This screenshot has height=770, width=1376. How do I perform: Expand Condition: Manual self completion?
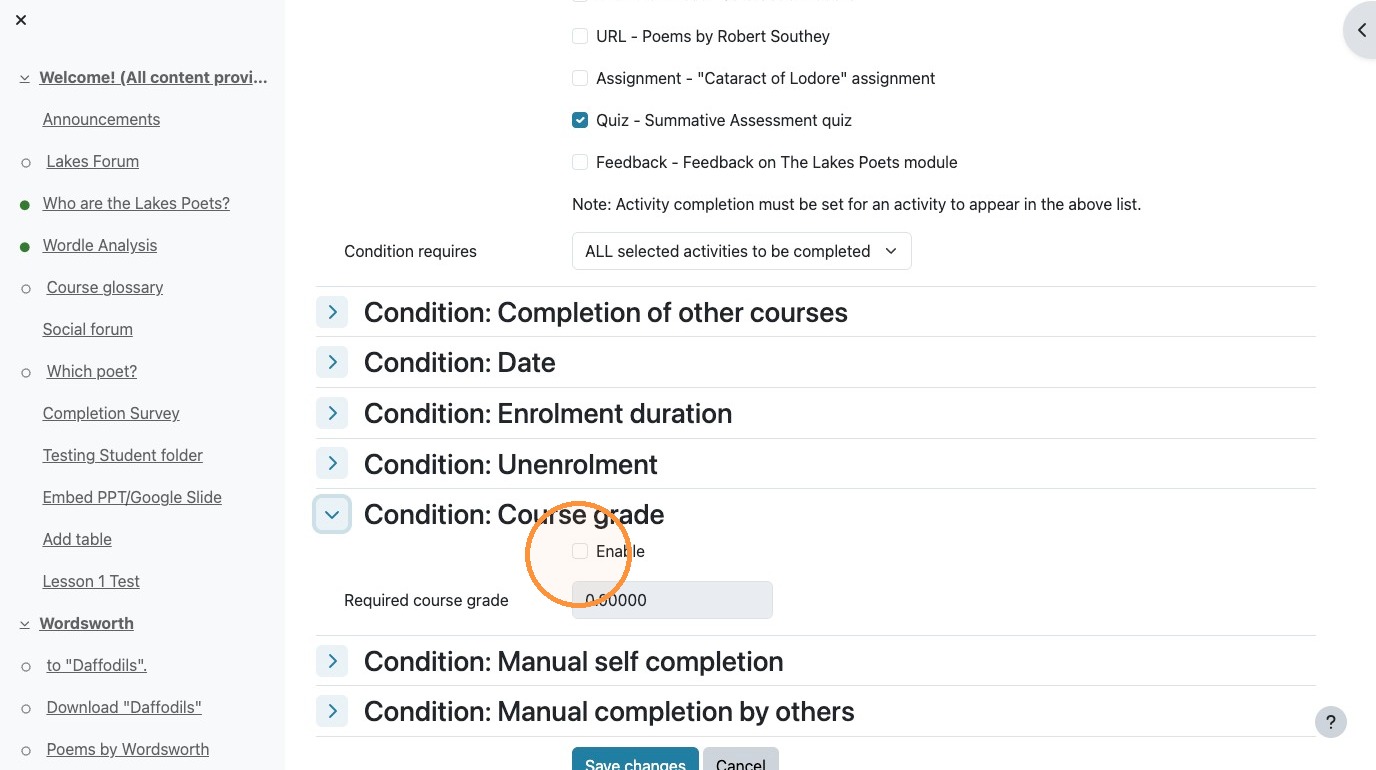pos(332,661)
